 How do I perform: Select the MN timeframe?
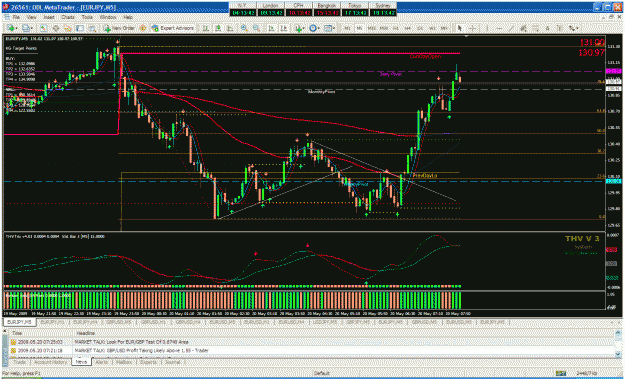pyautogui.click(x=443, y=28)
